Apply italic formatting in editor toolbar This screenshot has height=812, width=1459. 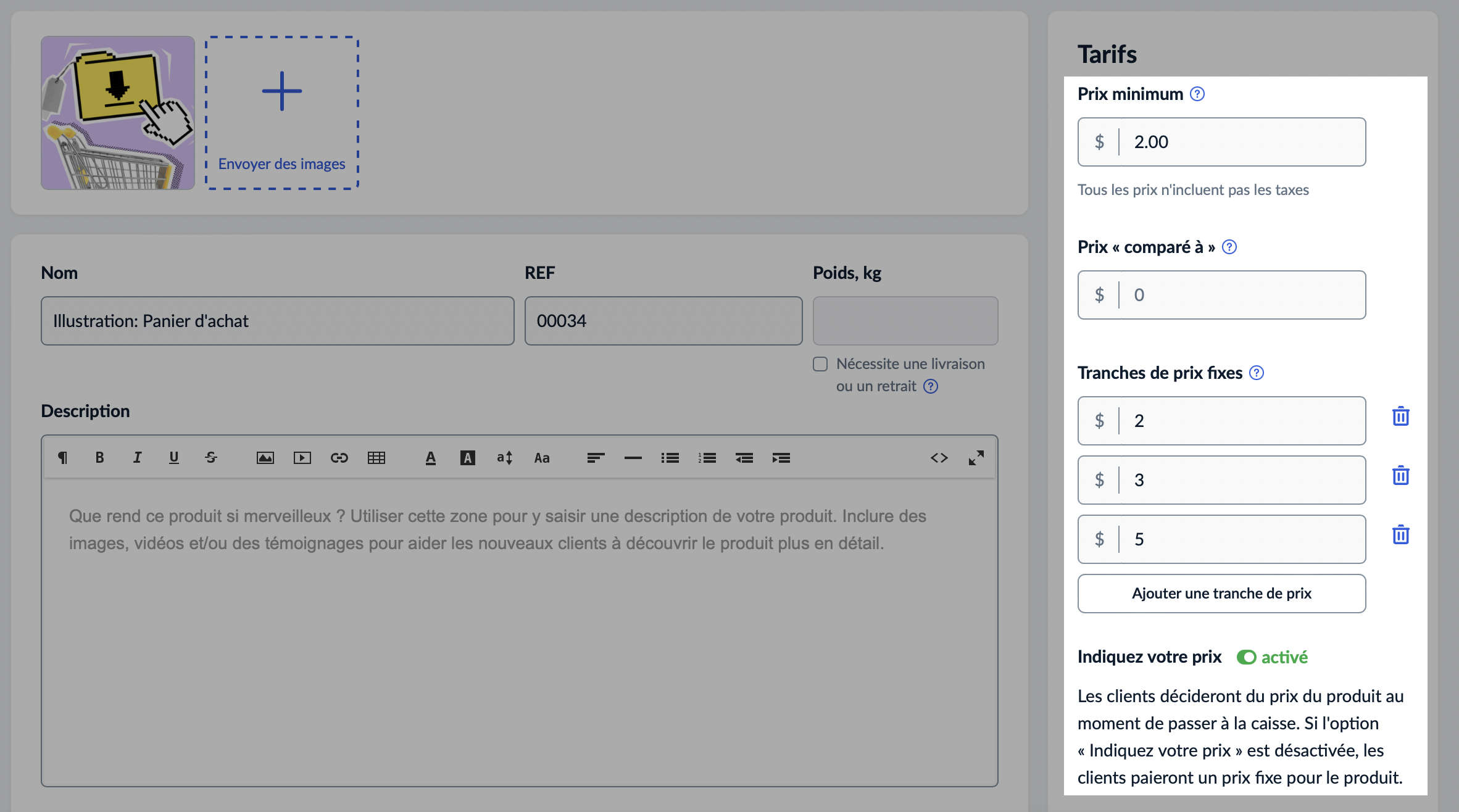tap(137, 458)
